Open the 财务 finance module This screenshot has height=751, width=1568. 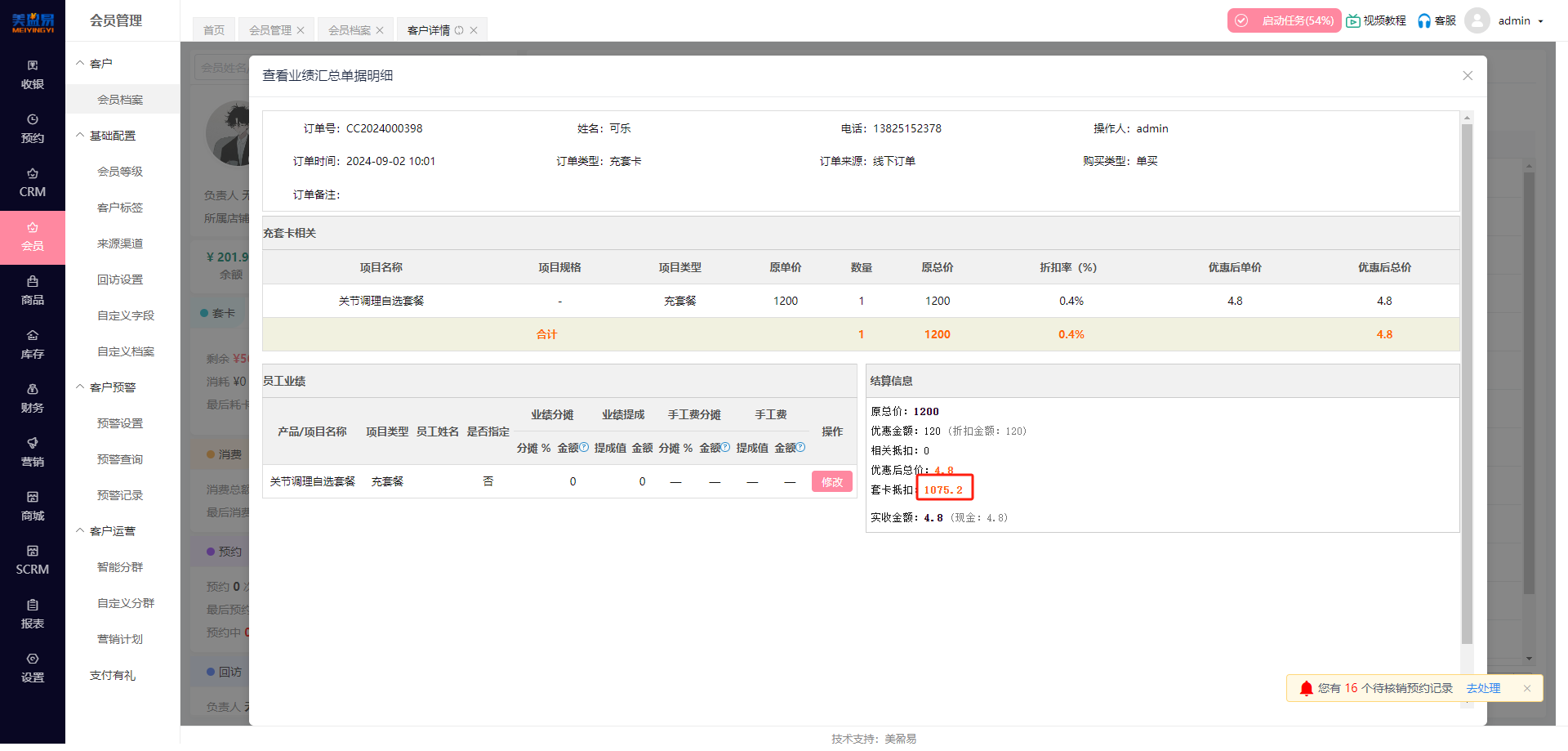click(32, 398)
